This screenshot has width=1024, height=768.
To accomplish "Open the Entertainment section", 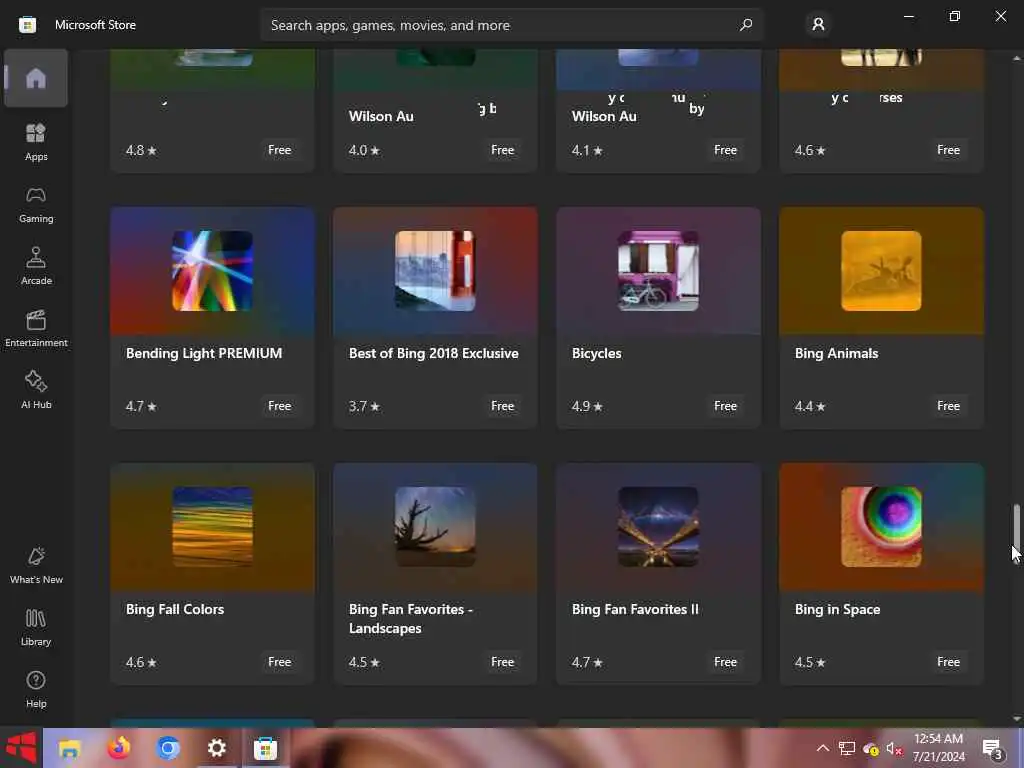I will (36, 328).
